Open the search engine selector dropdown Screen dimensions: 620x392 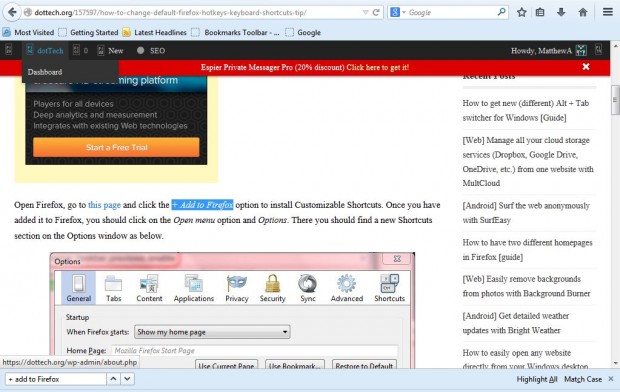point(397,12)
